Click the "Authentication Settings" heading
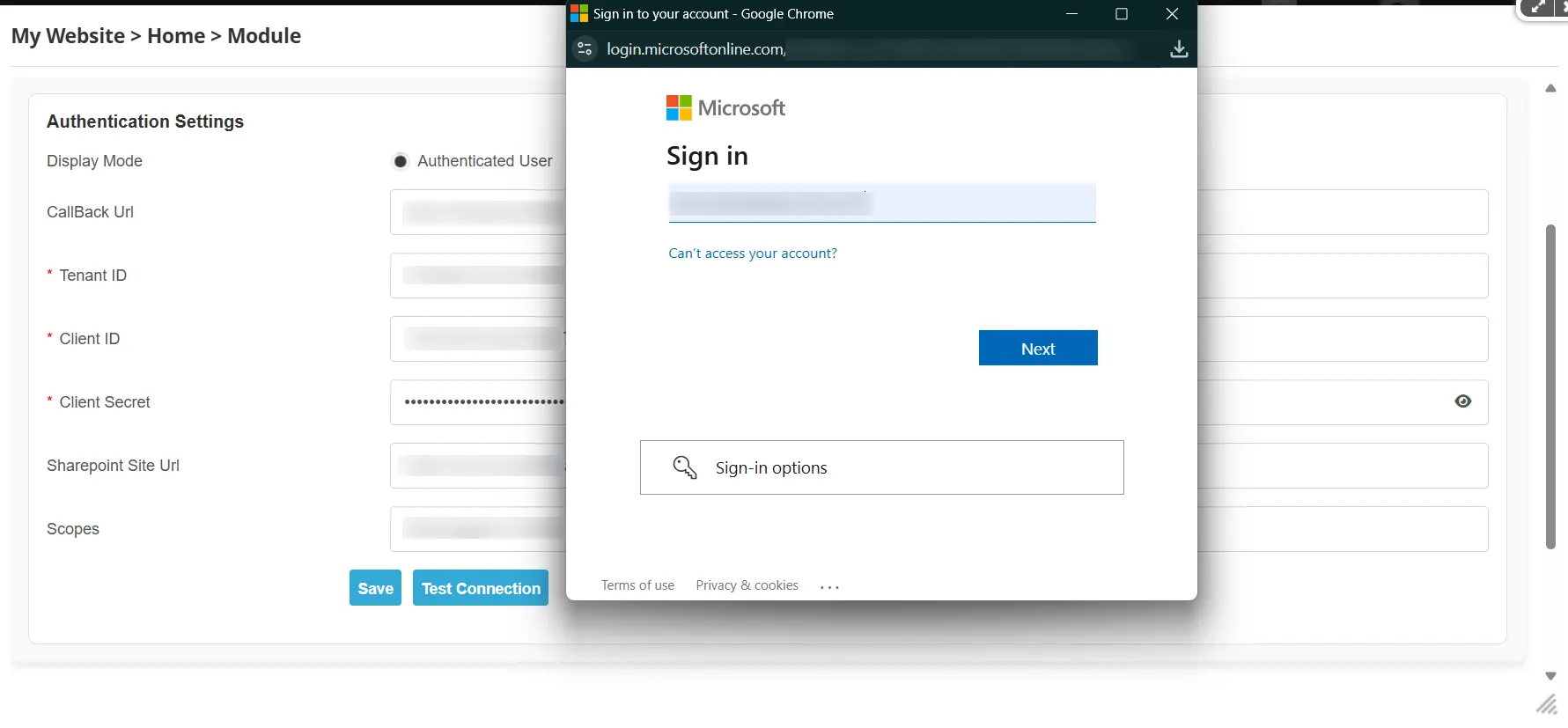 pyautogui.click(x=145, y=121)
